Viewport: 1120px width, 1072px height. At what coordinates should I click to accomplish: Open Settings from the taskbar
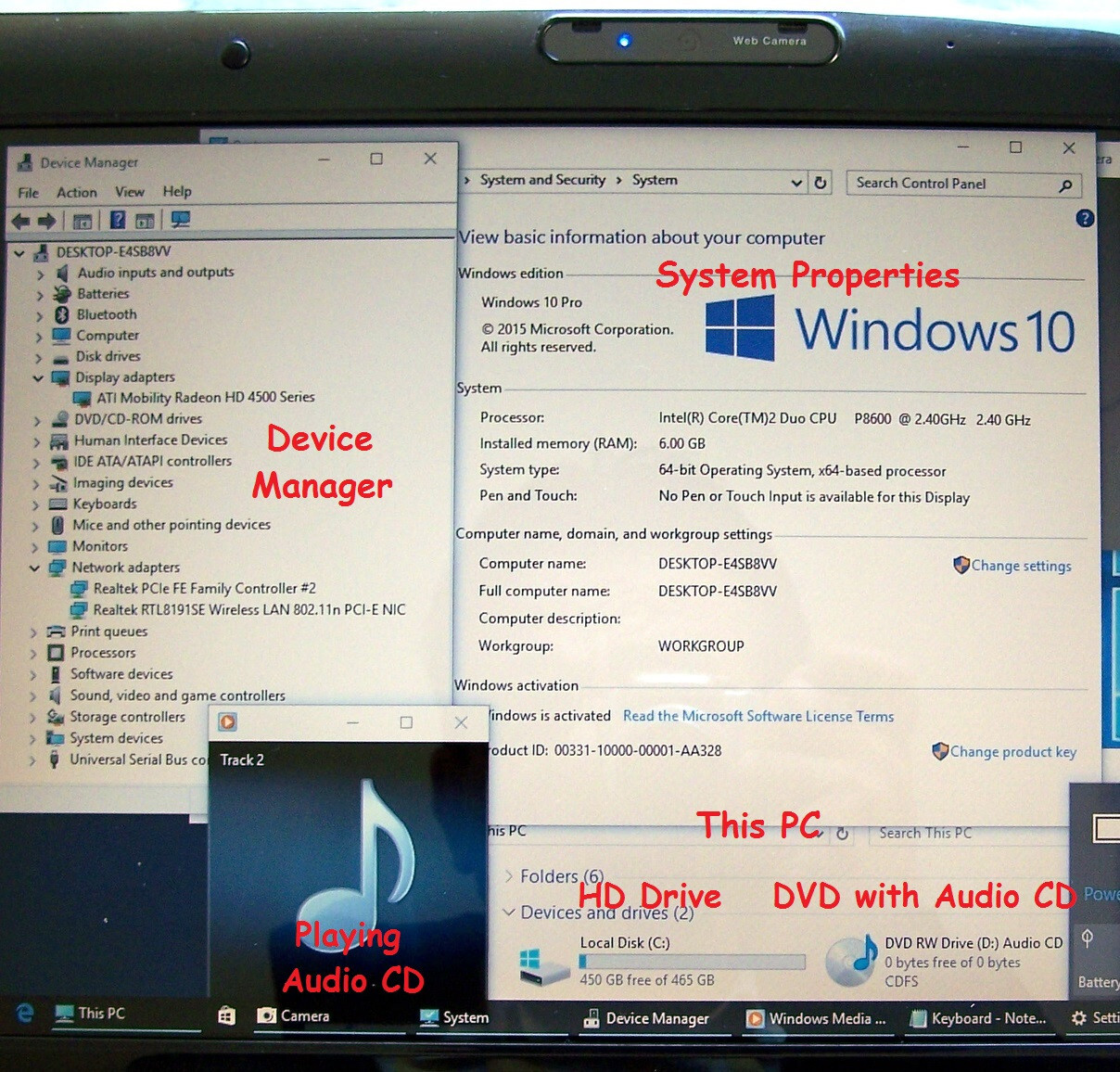click(1095, 1018)
